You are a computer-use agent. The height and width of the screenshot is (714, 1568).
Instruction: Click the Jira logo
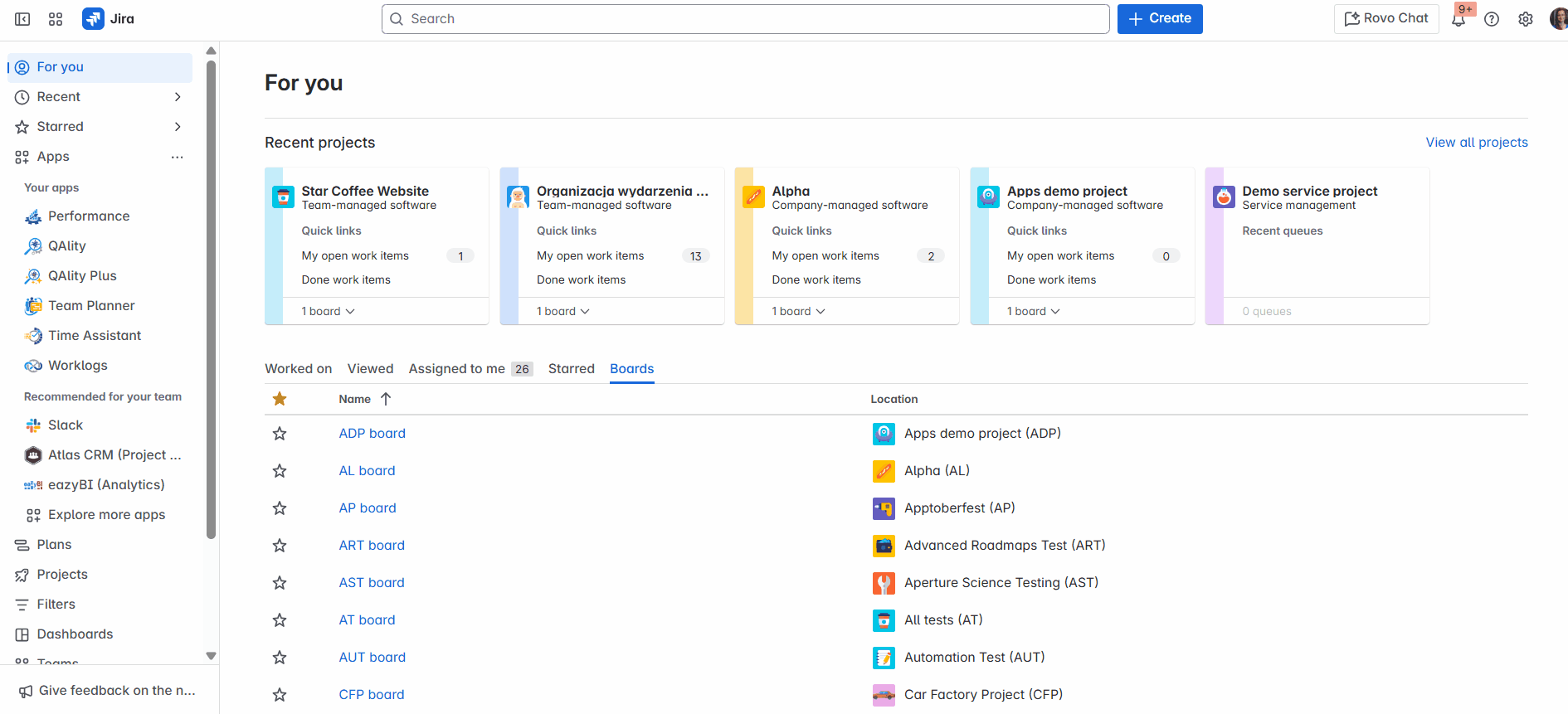point(109,19)
